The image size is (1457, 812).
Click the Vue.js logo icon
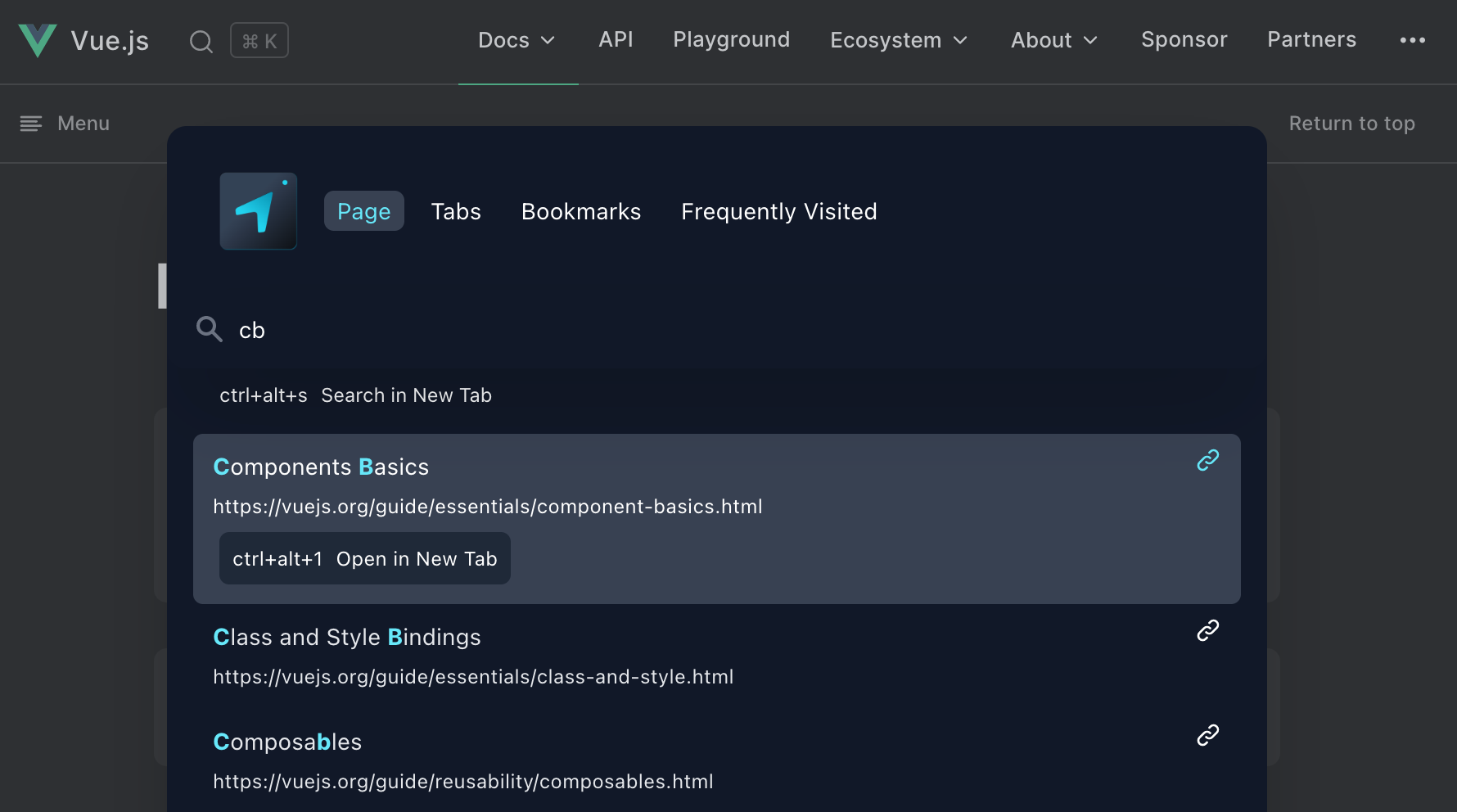coord(38,40)
